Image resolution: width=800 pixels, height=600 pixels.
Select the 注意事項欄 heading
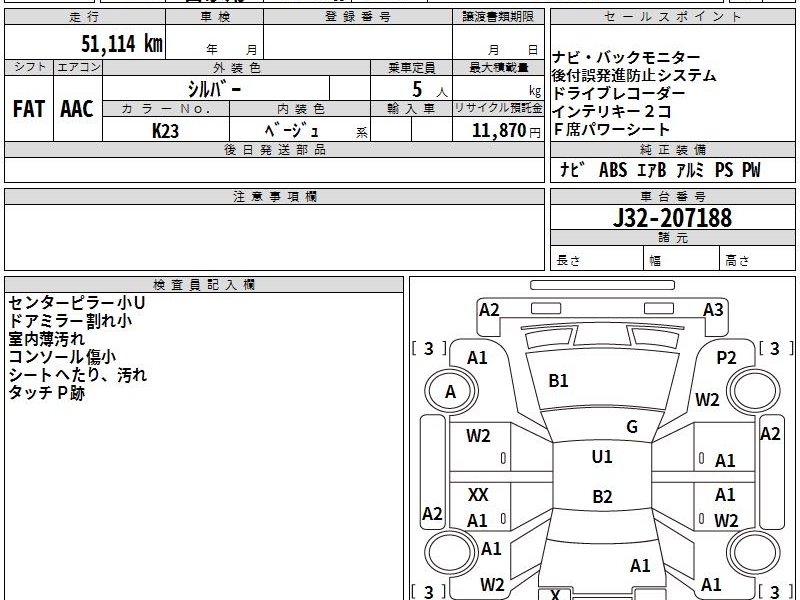(x=274, y=196)
